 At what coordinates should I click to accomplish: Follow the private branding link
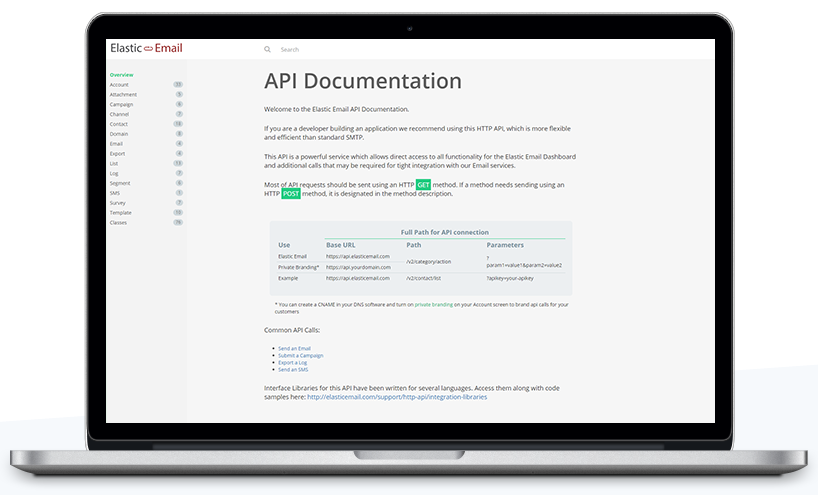tap(434, 305)
